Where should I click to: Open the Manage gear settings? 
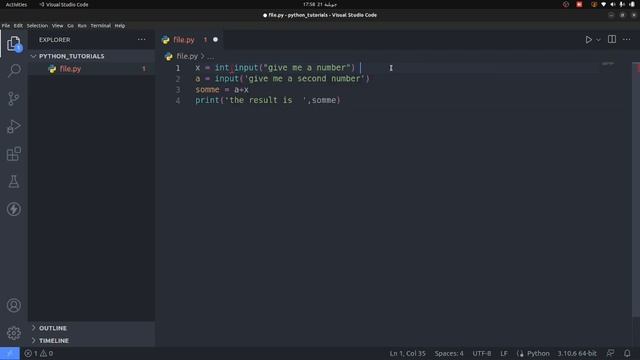click(14, 333)
